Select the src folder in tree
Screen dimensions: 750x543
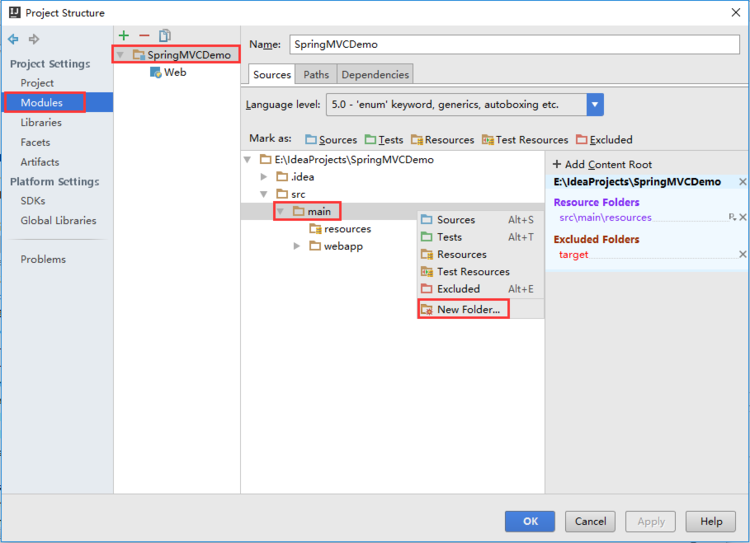(x=298, y=194)
